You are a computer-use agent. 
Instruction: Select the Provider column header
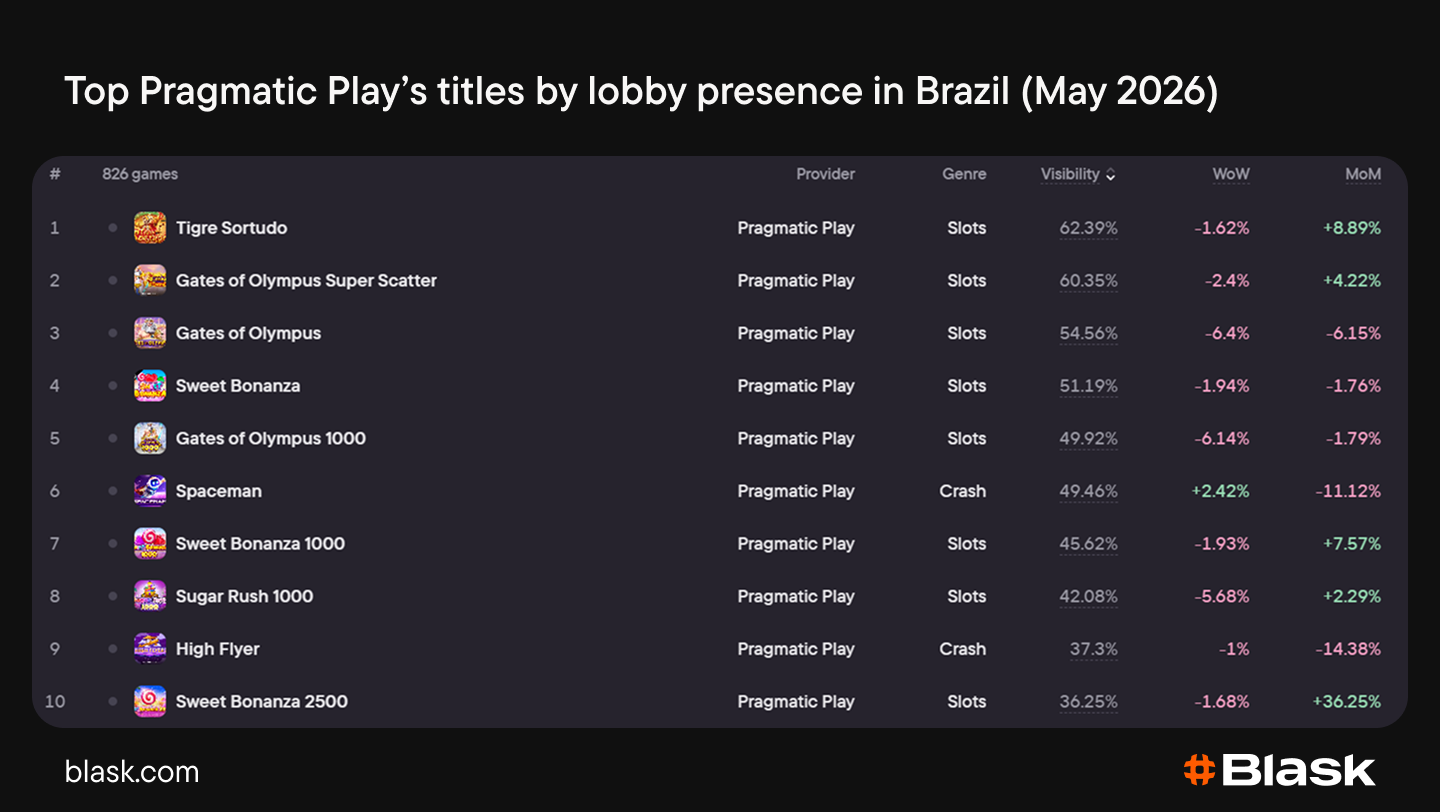825,174
